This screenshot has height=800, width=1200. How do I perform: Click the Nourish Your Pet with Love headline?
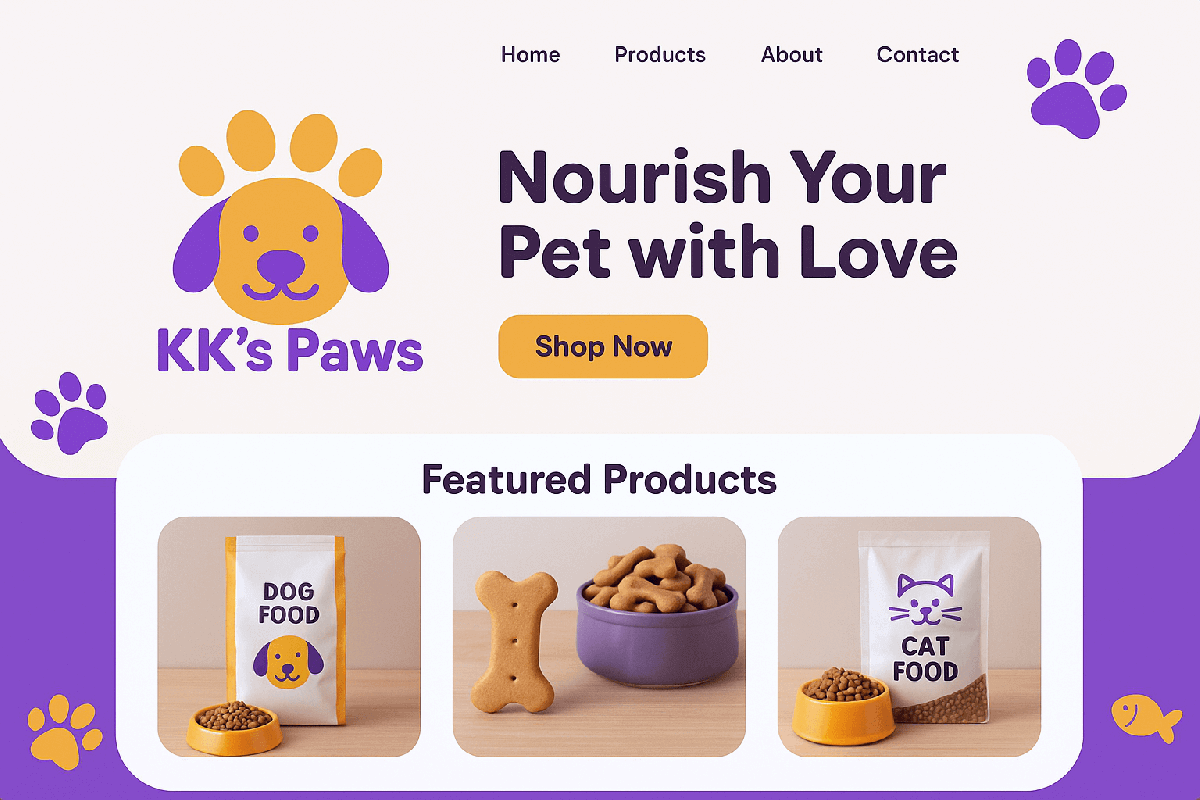(727, 214)
